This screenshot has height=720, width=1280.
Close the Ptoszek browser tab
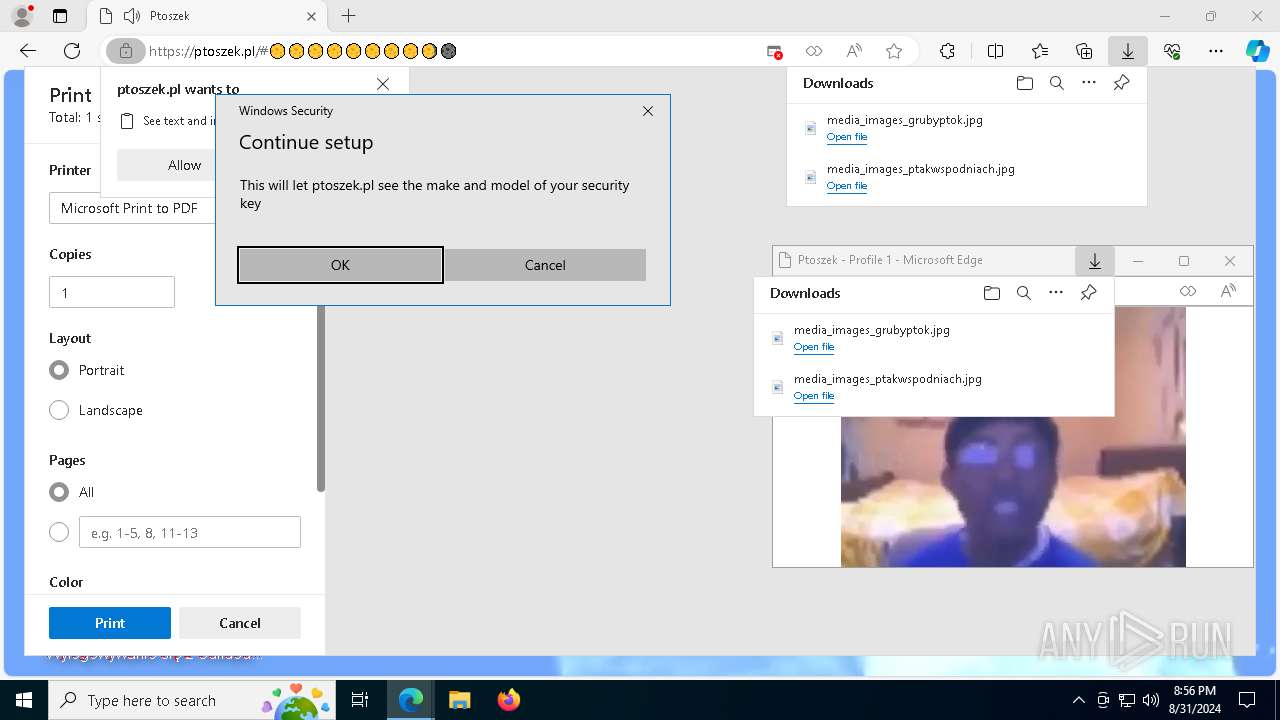click(310, 16)
